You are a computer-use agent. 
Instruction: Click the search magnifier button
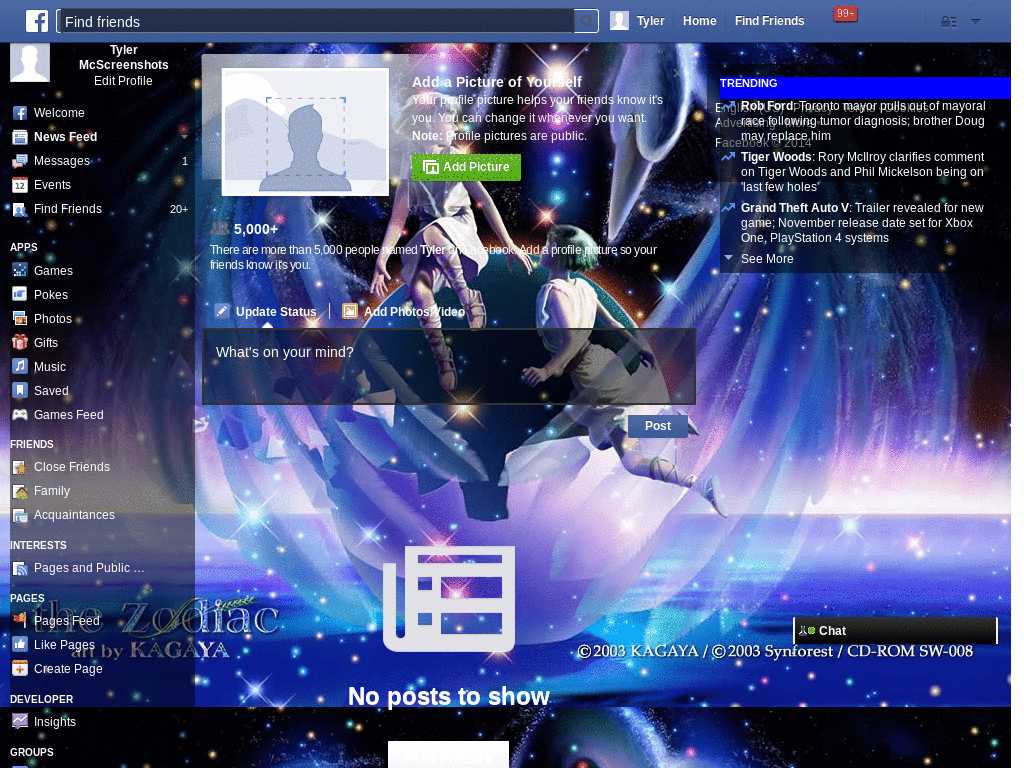tap(586, 22)
